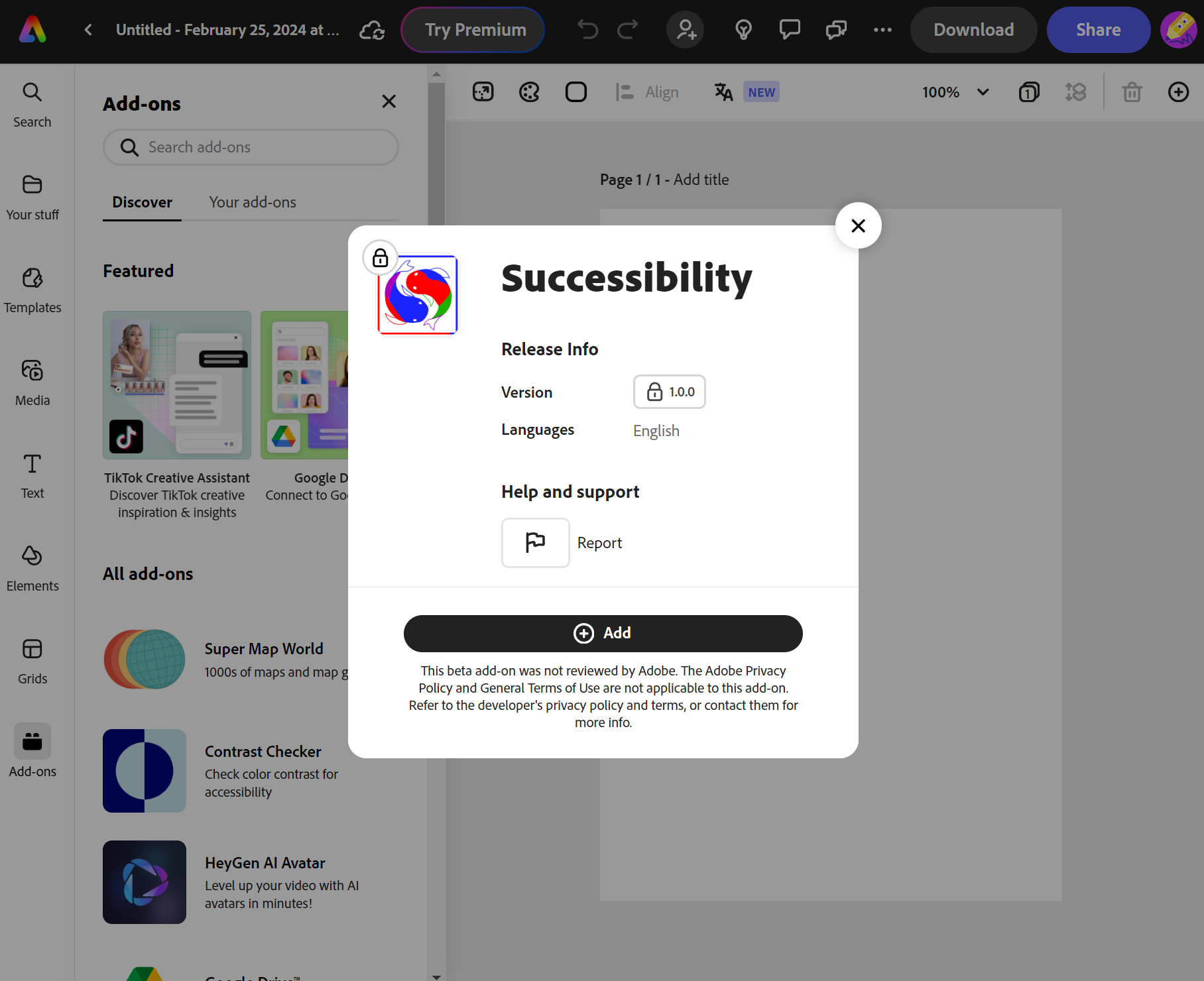
Task: Switch to Your add-ons tab
Action: pyautogui.click(x=253, y=202)
